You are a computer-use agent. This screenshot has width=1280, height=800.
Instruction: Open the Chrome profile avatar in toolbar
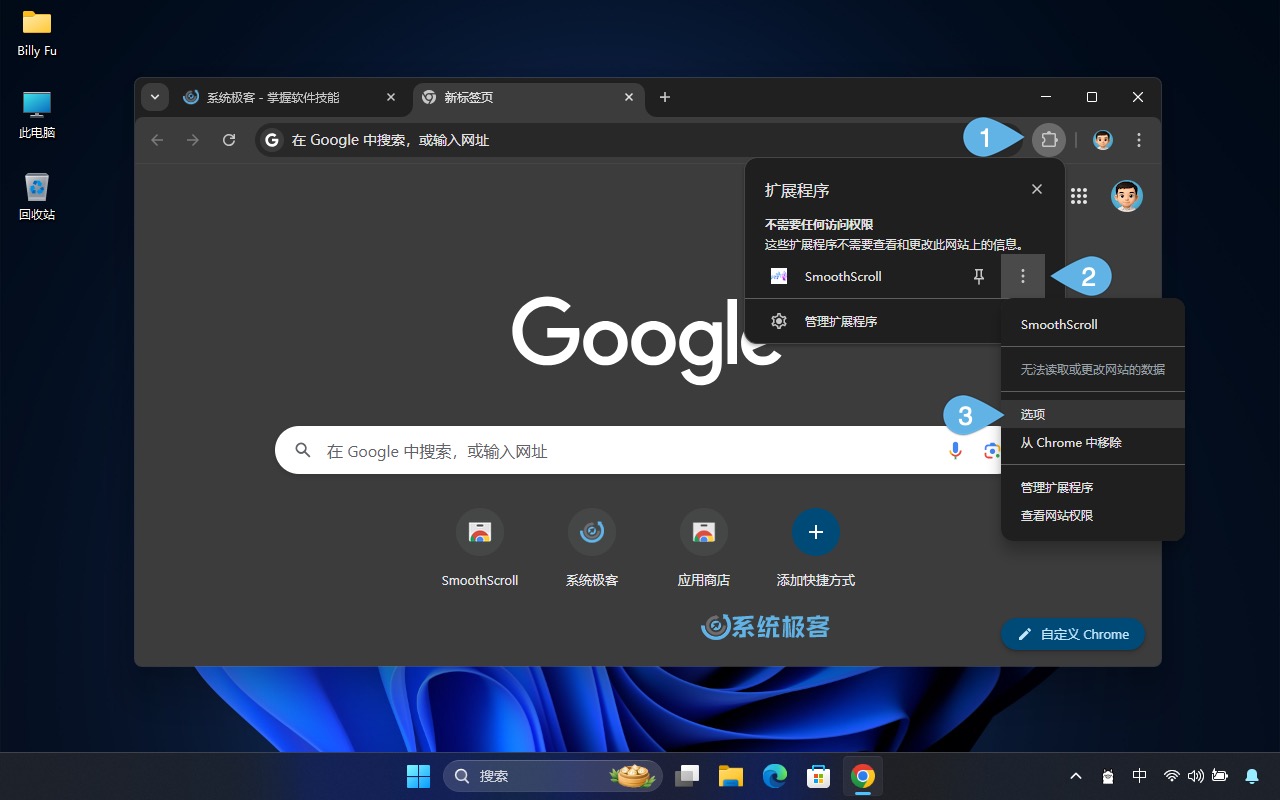[1103, 140]
